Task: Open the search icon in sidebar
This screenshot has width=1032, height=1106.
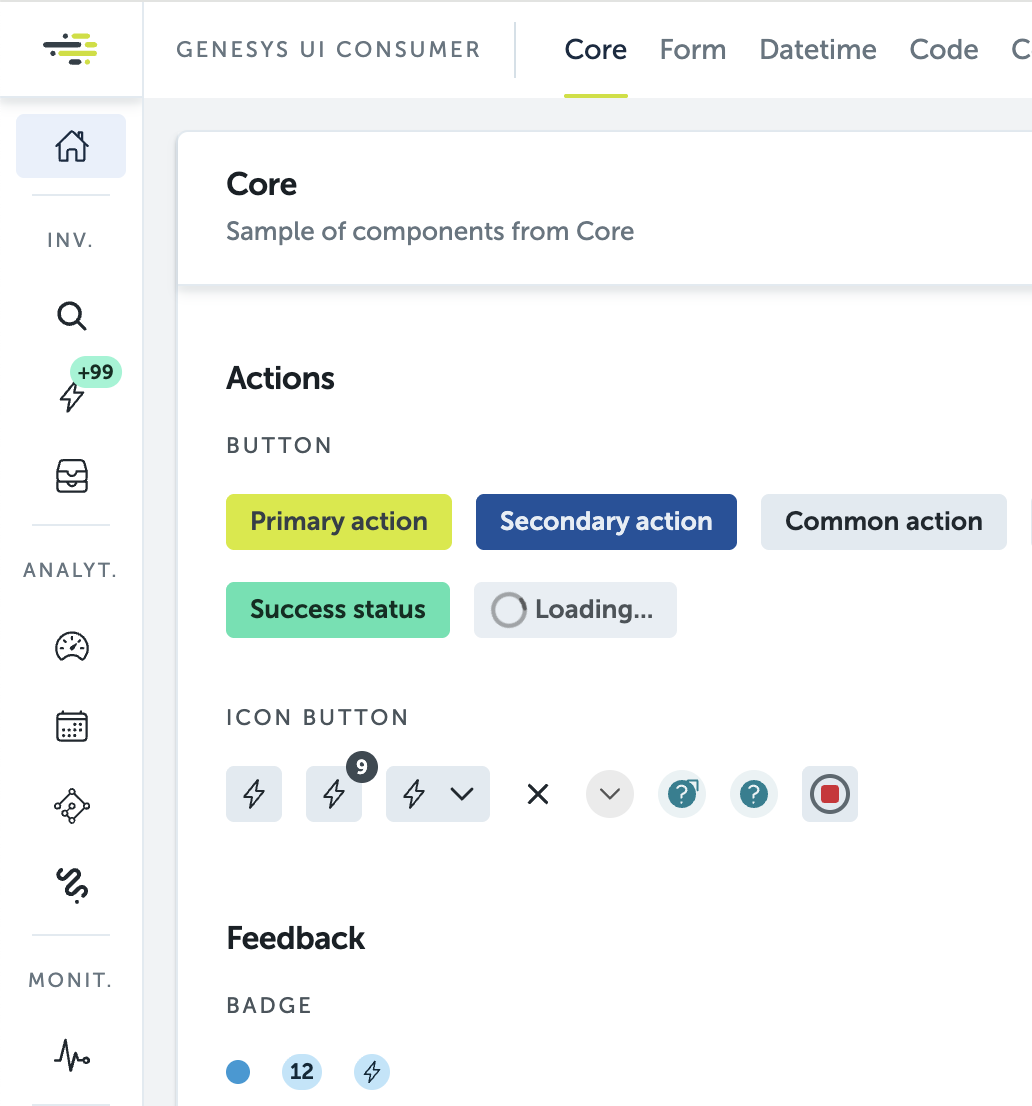Action: click(71, 317)
